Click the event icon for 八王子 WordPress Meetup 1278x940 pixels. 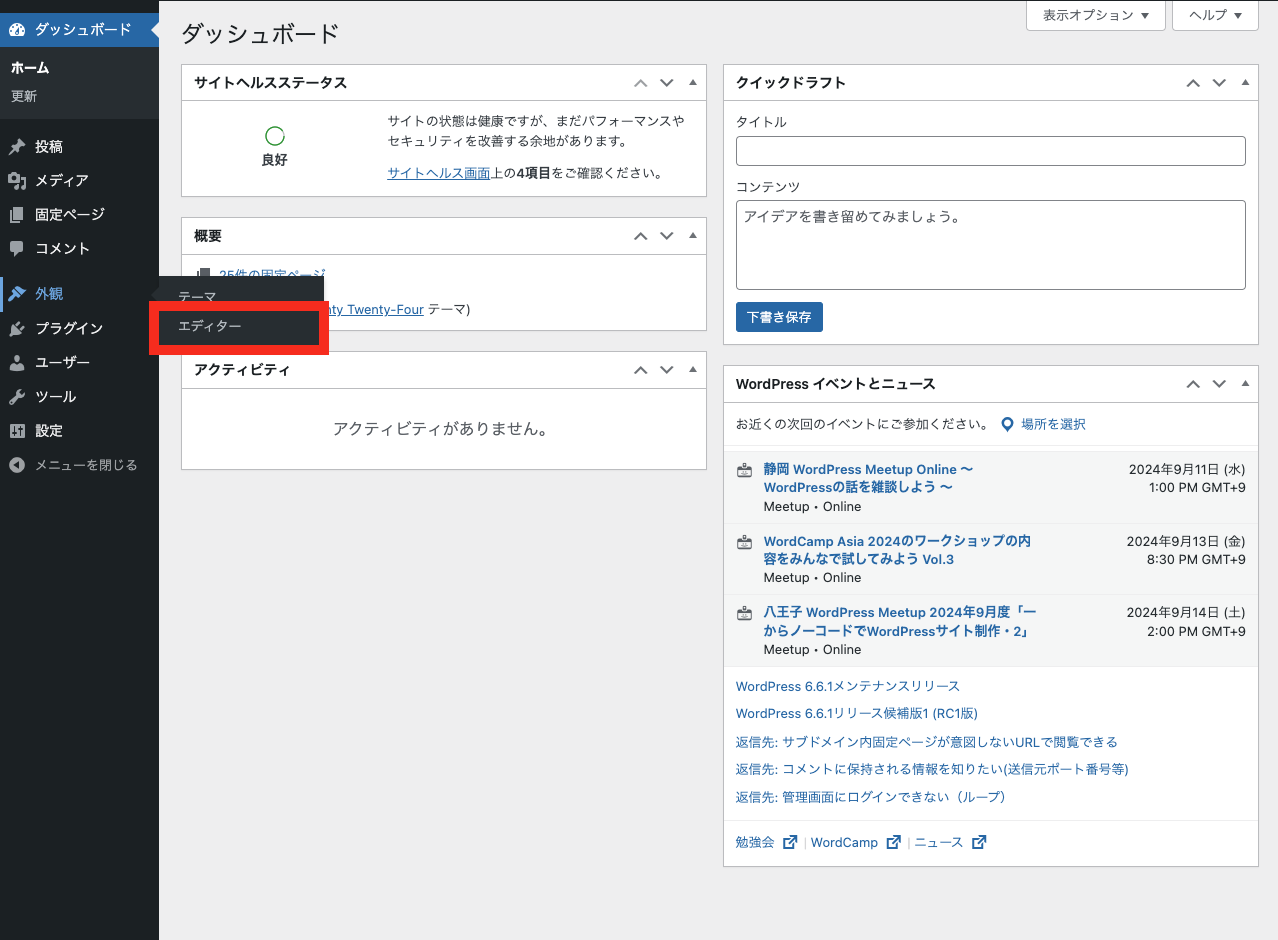[x=744, y=613]
